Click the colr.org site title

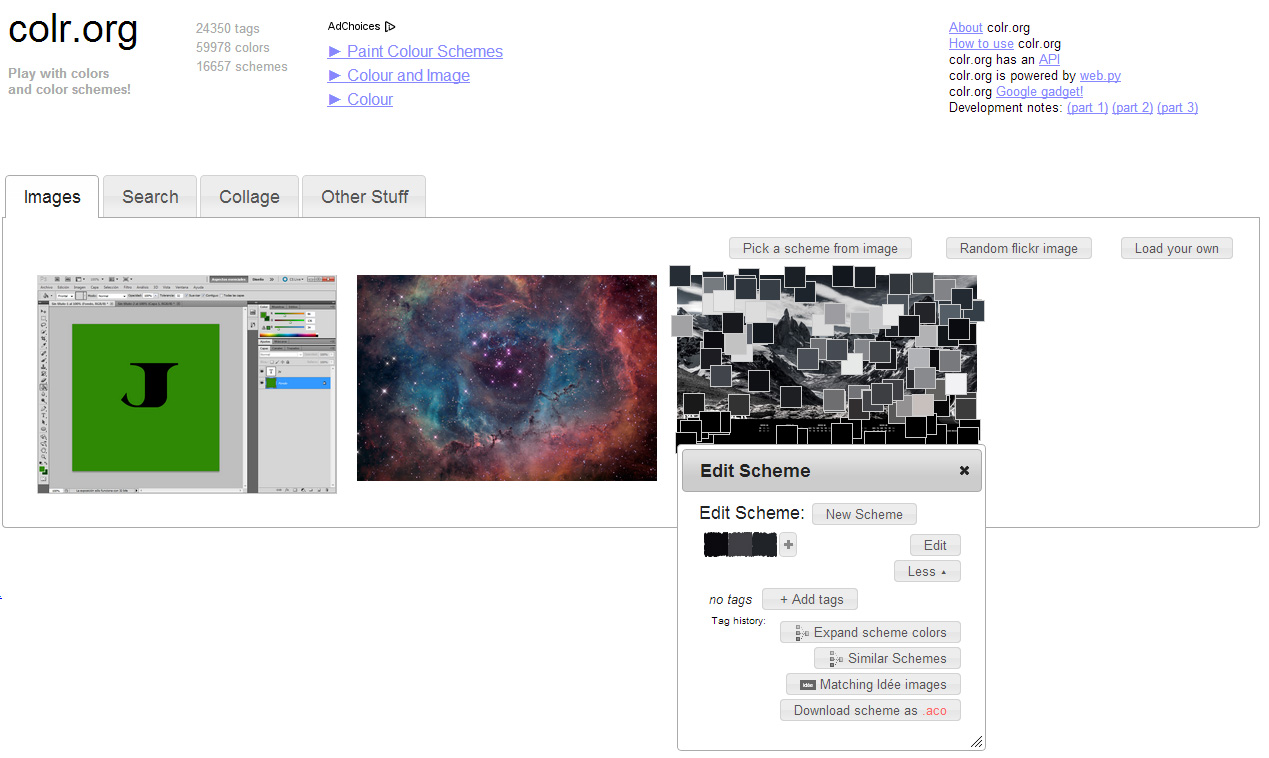tap(73, 30)
